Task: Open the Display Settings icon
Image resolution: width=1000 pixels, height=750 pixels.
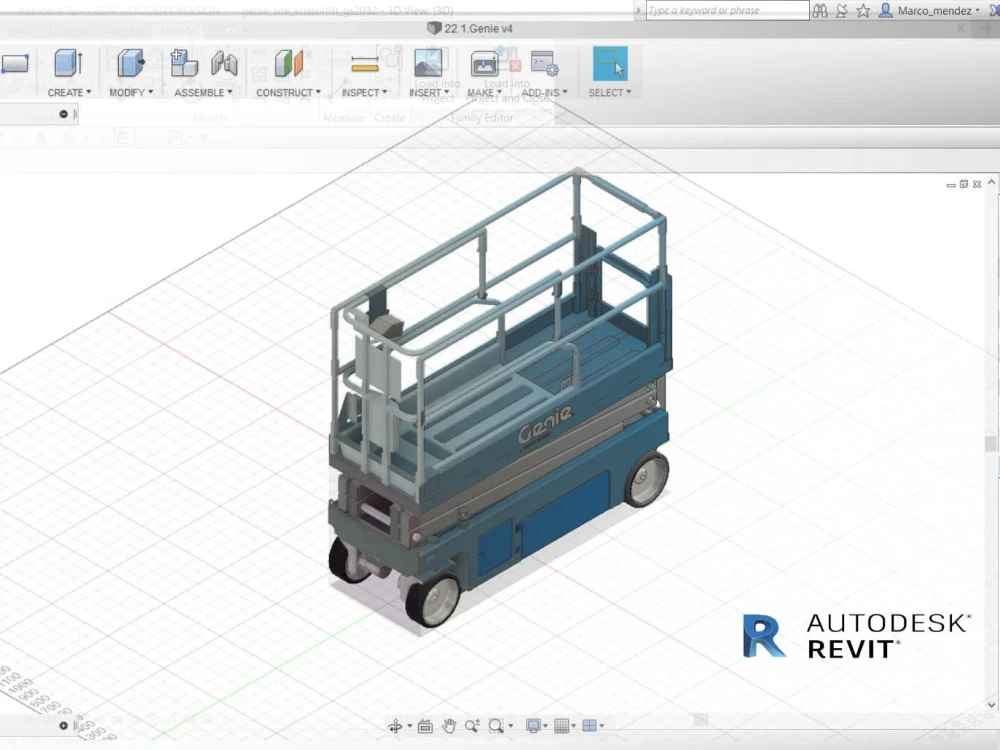Action: (533, 725)
